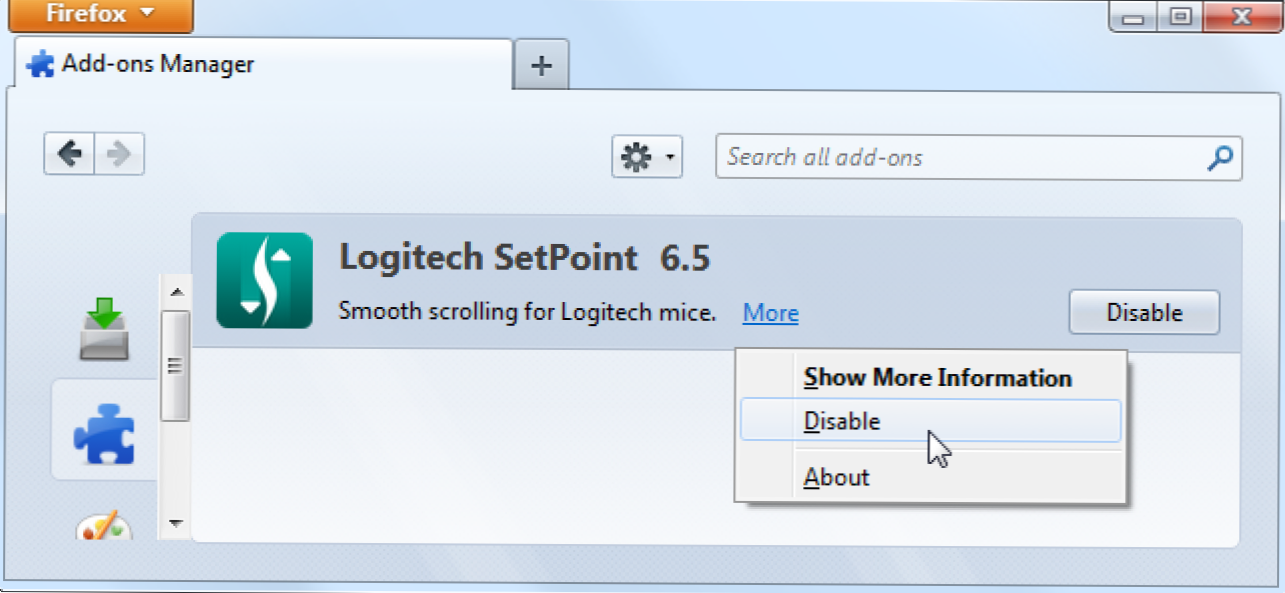Choose About from the context menu
This screenshot has height=593, width=1285.
point(836,477)
